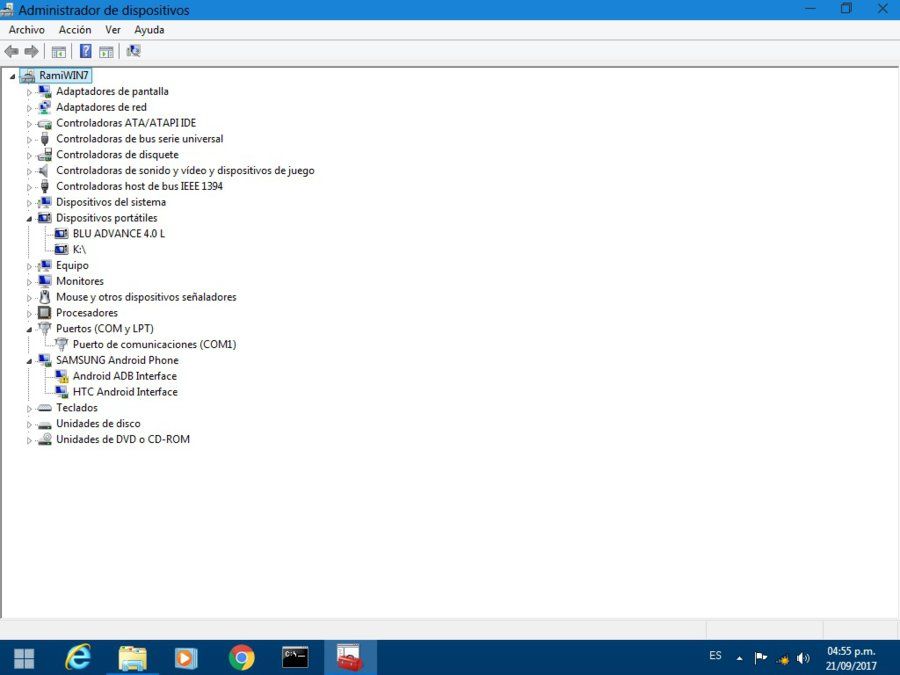Collapse the RamiWIN7 root node
This screenshot has height=675, width=900.
13,76
